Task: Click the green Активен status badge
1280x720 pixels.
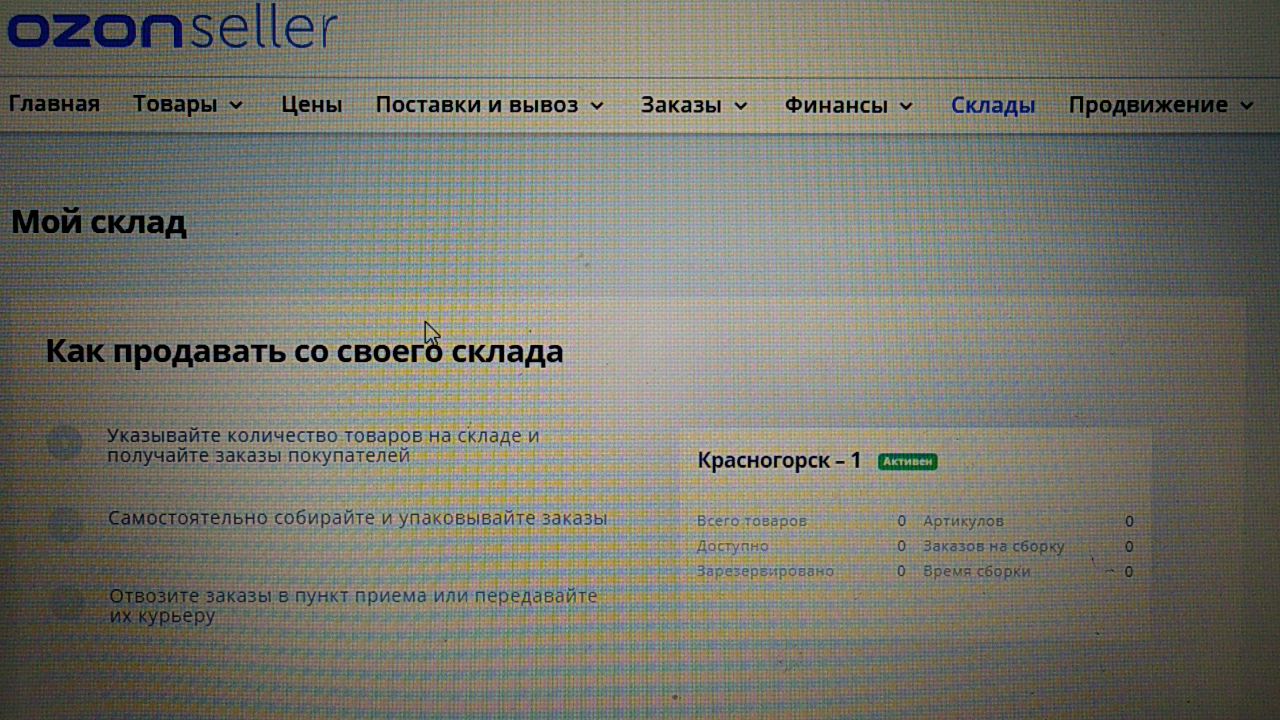Action: [x=907, y=461]
